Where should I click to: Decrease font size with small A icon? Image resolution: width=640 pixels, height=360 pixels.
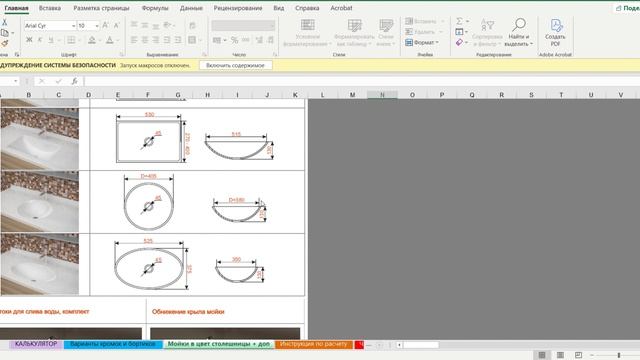(116, 25)
